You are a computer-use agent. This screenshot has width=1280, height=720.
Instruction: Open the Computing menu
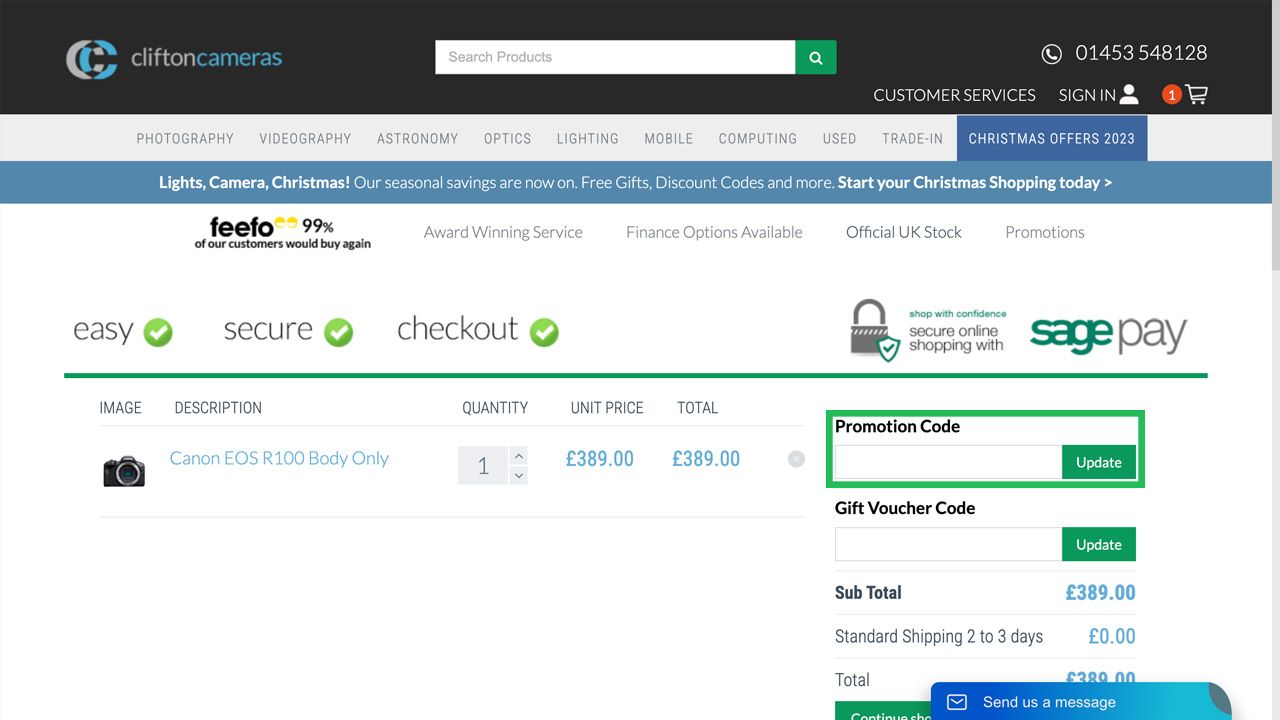[758, 138]
